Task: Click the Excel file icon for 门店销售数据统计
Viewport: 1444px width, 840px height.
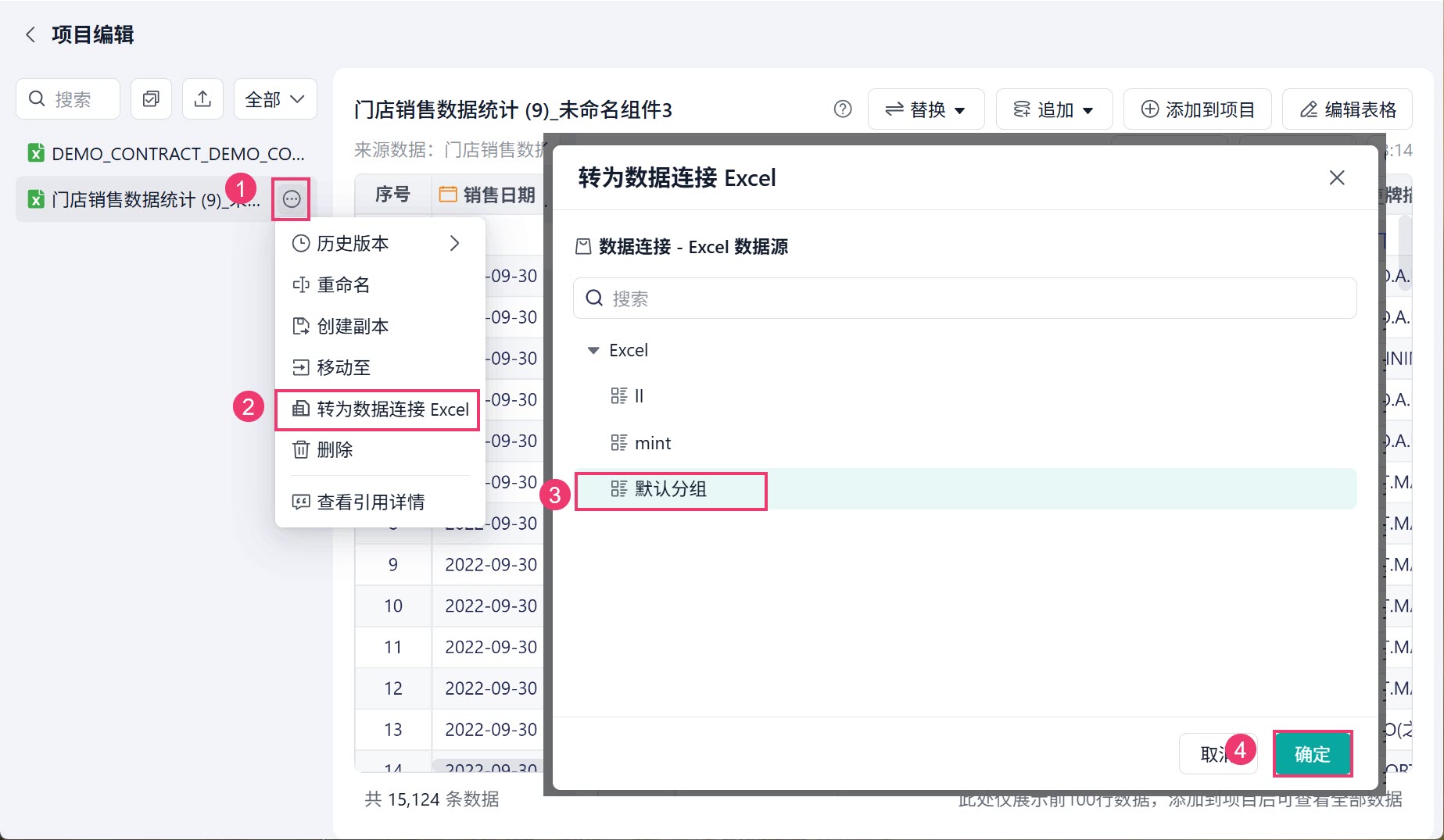Action: pos(35,199)
